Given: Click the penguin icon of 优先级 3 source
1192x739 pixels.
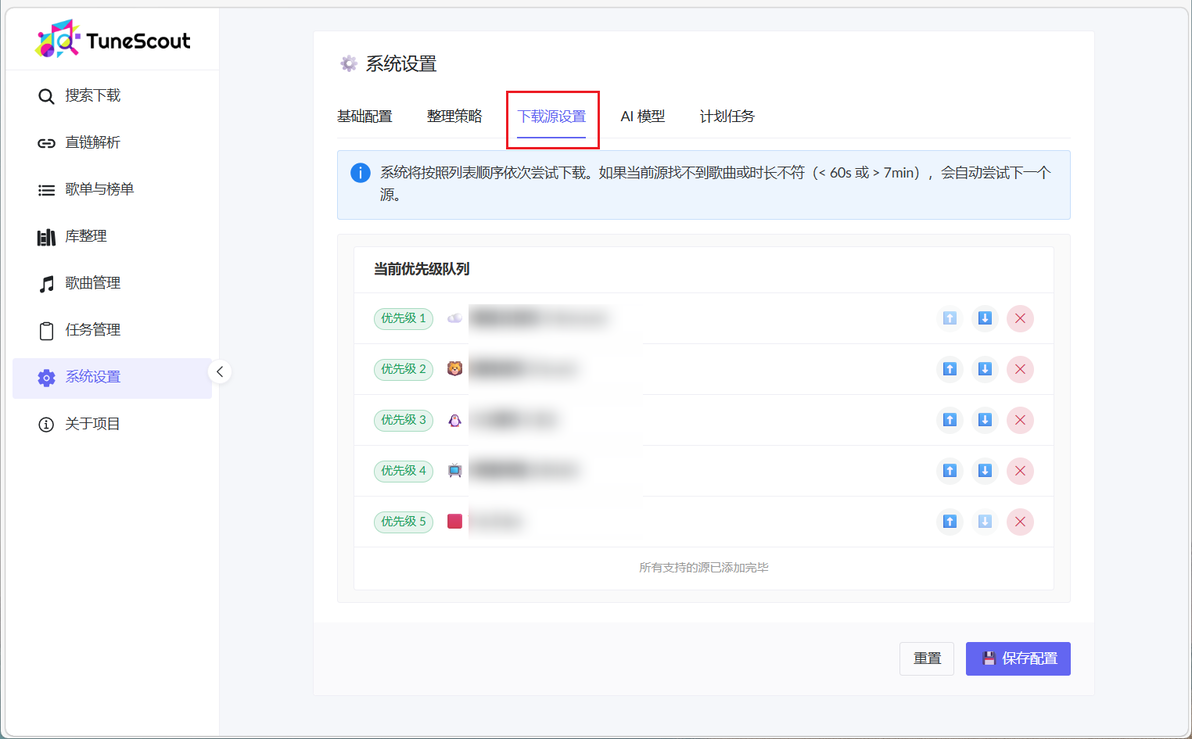Looking at the screenshot, I should tap(455, 420).
